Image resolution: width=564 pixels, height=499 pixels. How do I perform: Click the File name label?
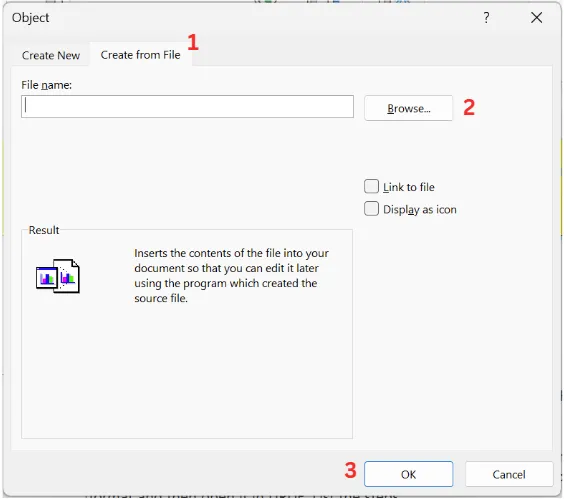(x=46, y=85)
